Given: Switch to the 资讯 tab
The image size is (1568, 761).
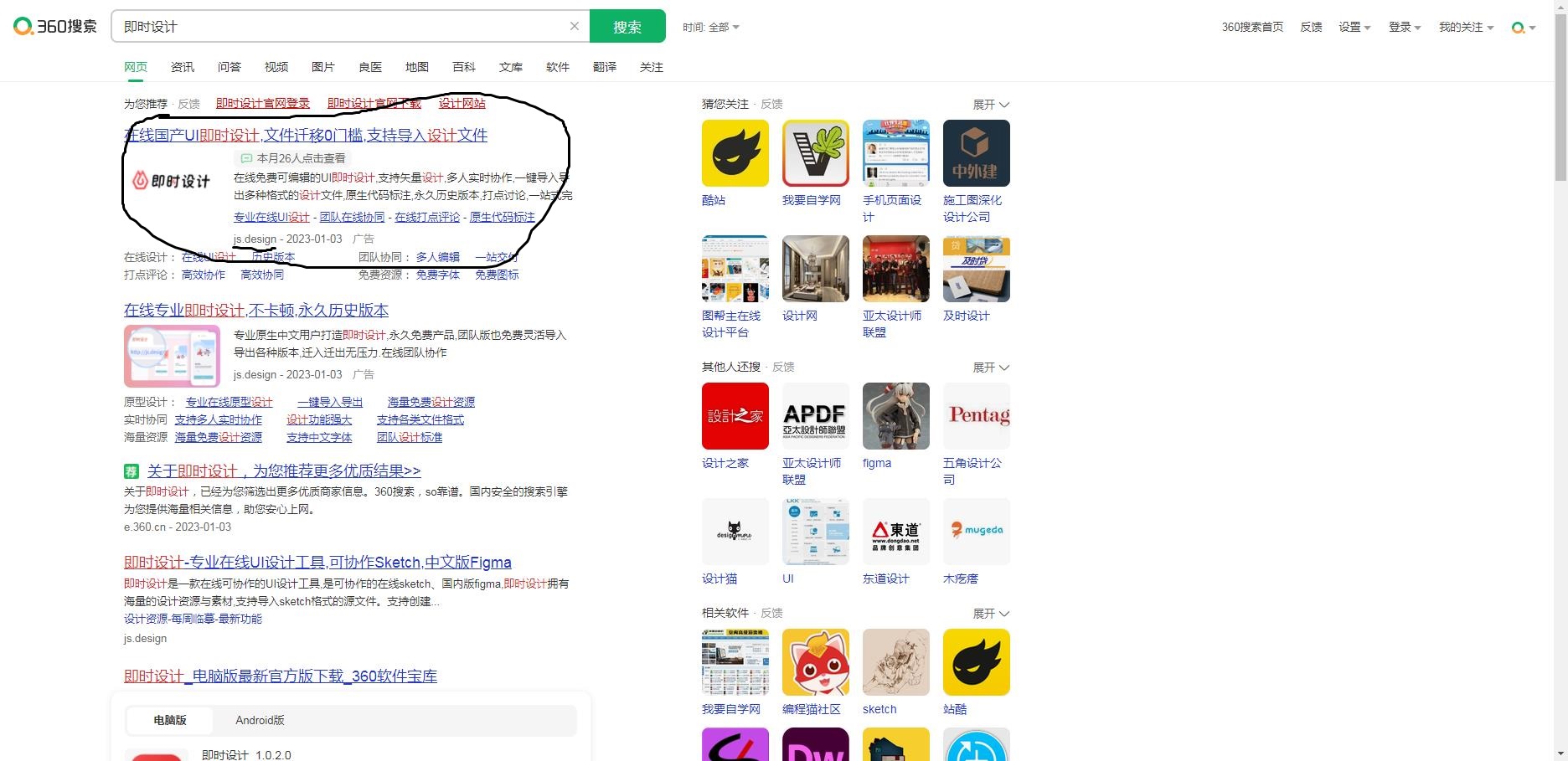Looking at the screenshot, I should click(183, 67).
